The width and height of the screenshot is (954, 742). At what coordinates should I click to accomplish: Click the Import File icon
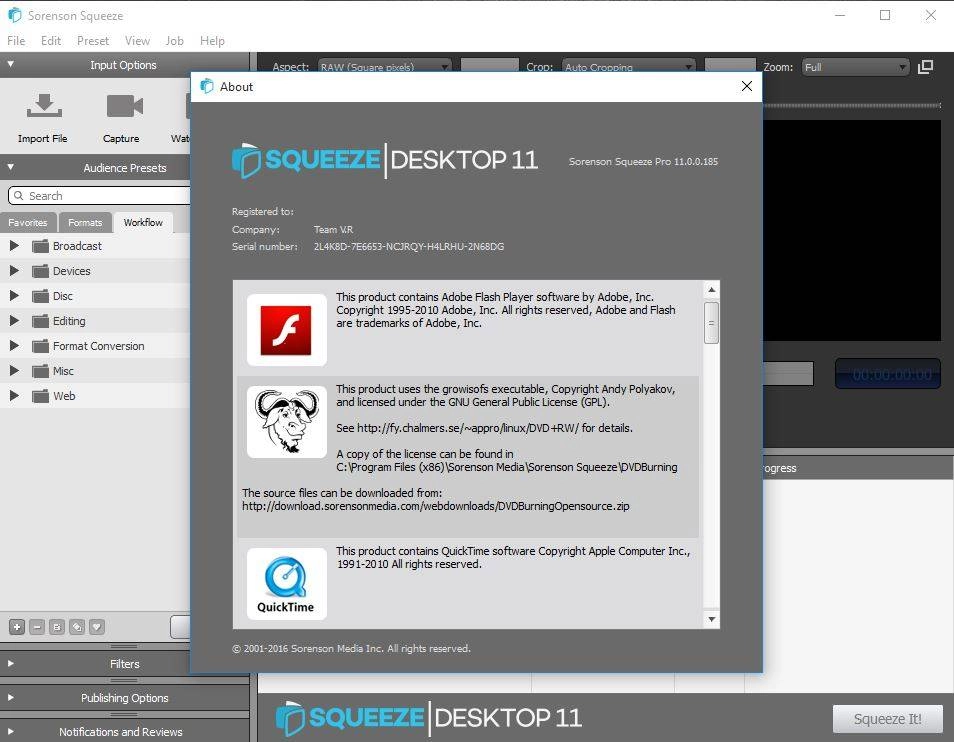point(44,105)
